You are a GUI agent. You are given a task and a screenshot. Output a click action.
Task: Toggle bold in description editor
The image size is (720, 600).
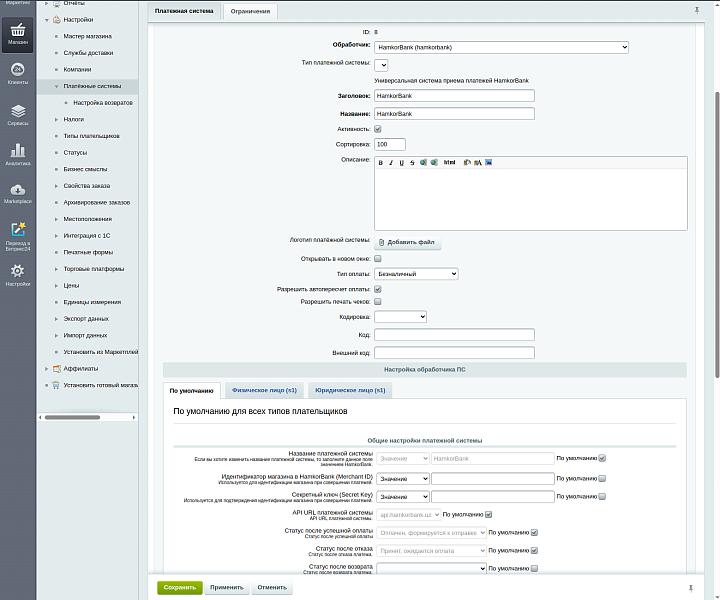point(381,162)
